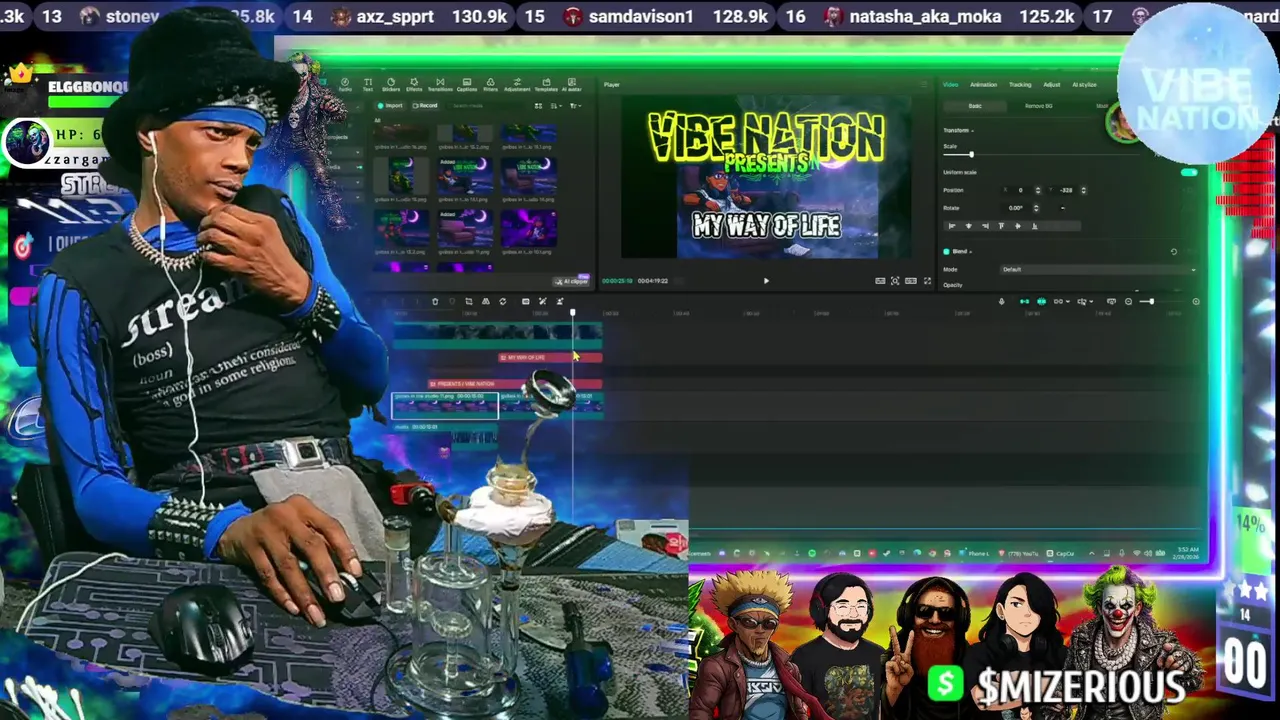Select the Basic sub-tab
1280x720 pixels.
pos(975,106)
